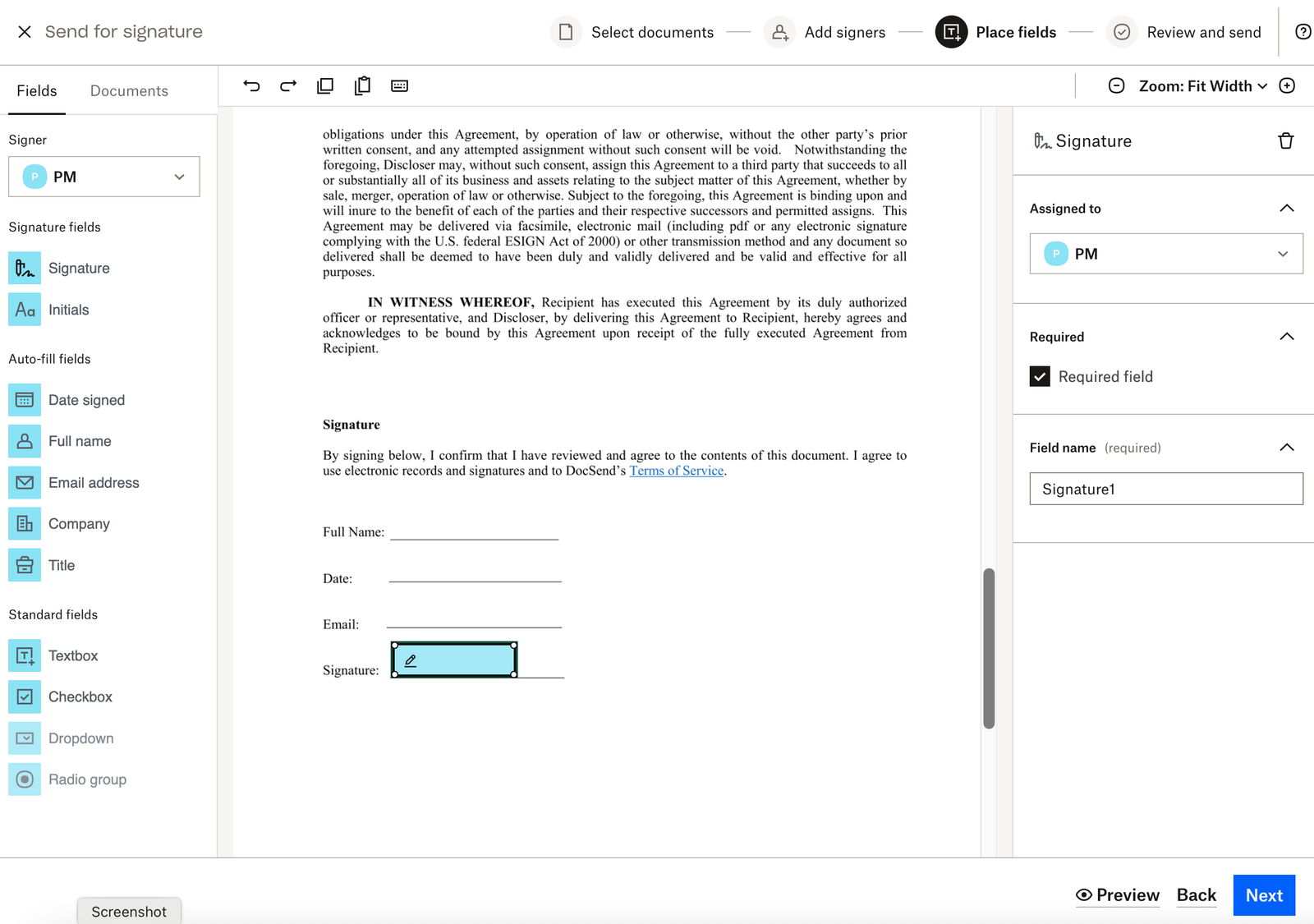Screen dimensions: 1314x924
Task: Zoom out with the minus icon
Action: [x=1117, y=85]
